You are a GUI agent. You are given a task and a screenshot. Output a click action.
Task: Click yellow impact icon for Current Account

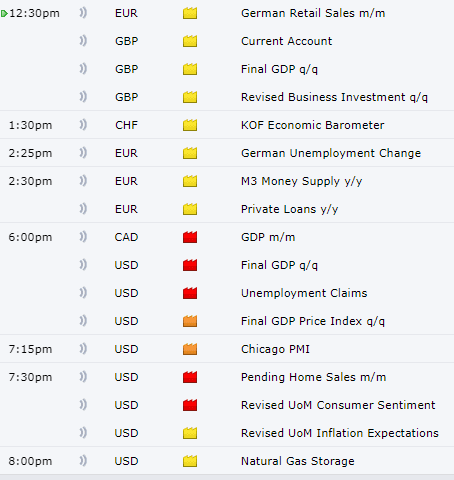click(x=190, y=41)
